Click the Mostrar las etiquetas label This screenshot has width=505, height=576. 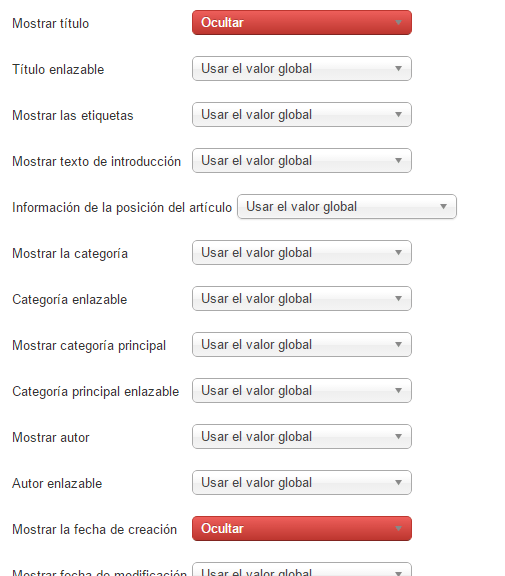click(73, 115)
